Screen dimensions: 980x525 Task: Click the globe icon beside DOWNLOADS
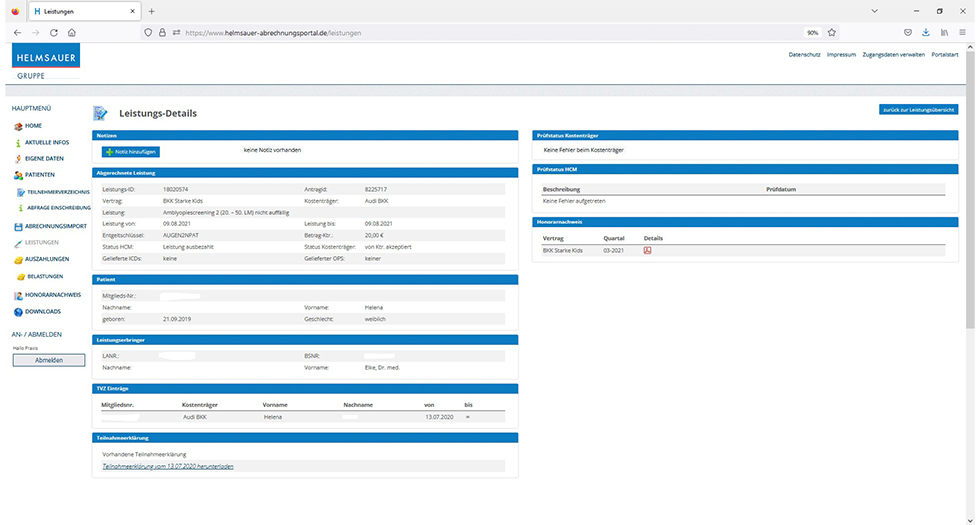click(18, 312)
